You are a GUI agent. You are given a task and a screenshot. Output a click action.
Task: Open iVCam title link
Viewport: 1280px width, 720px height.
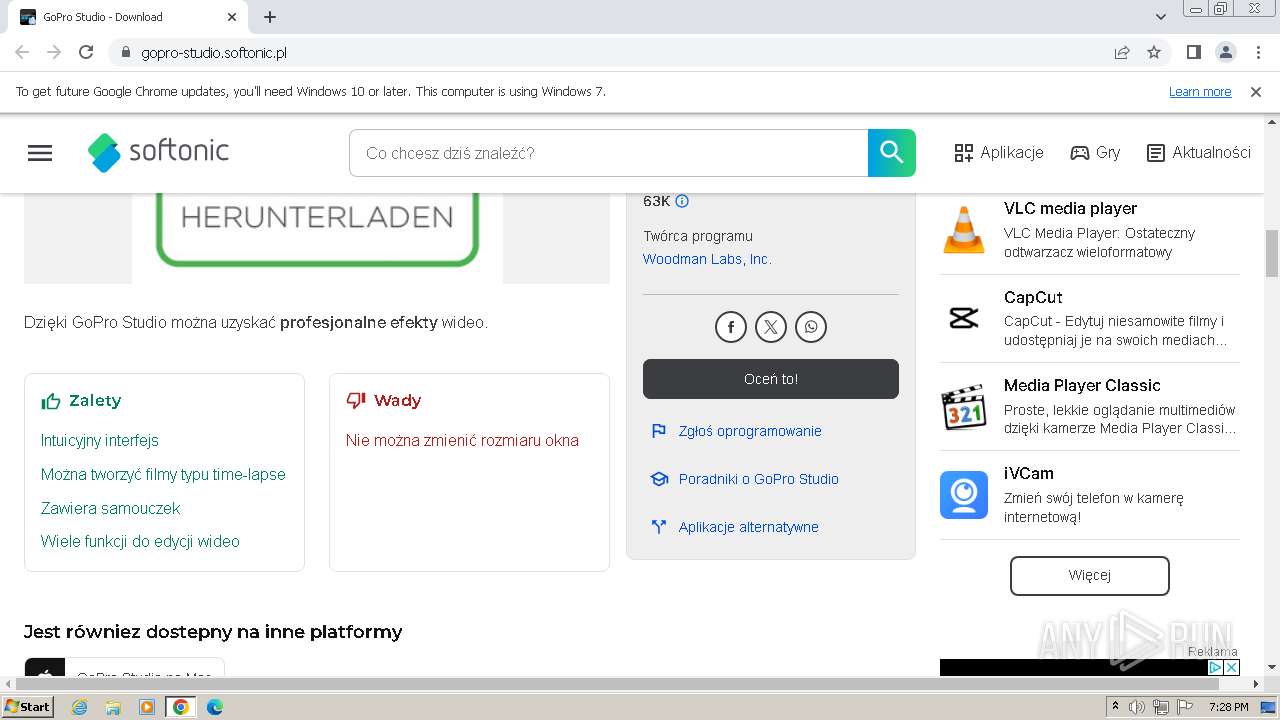pyautogui.click(x=1029, y=473)
